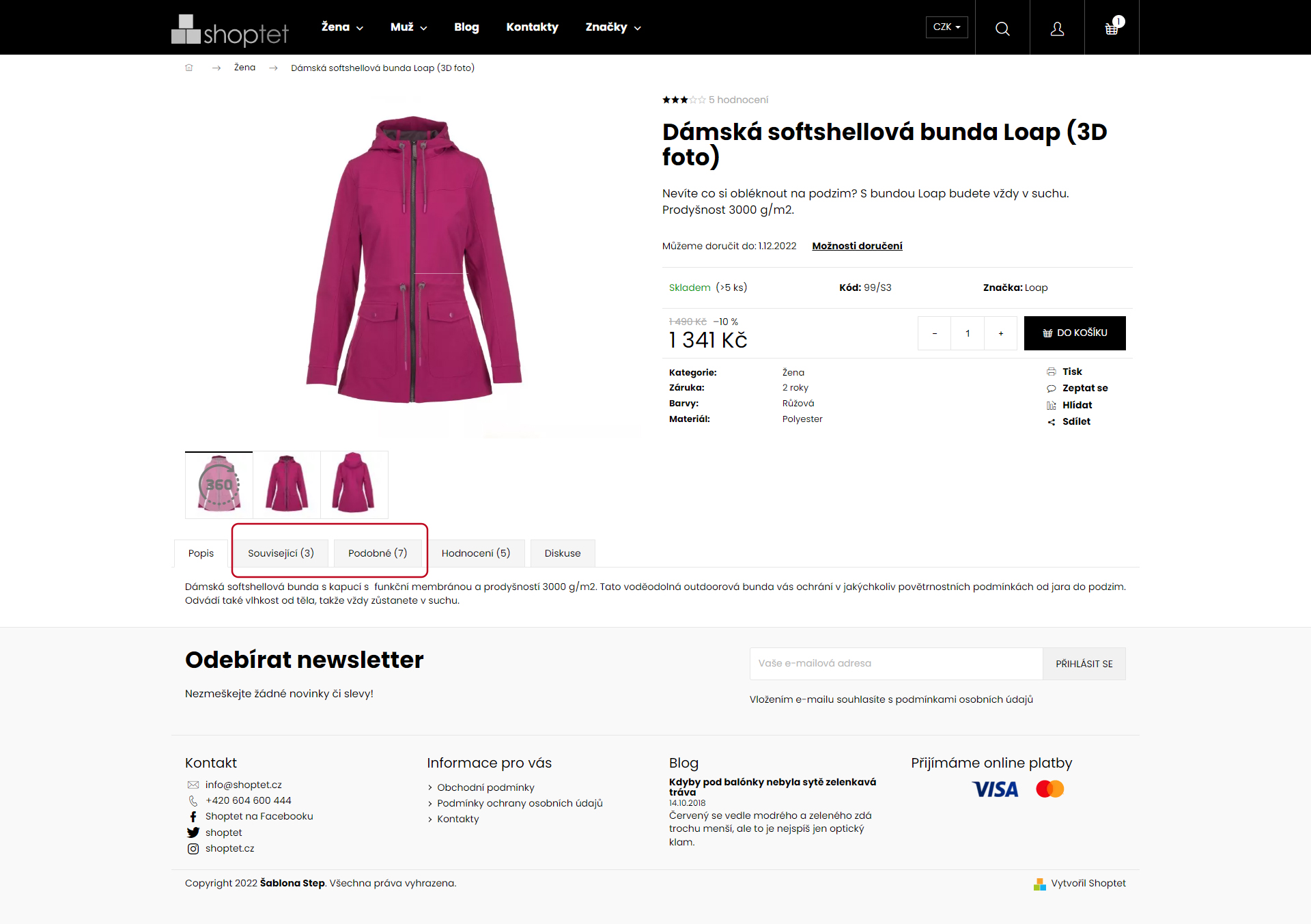
Task: Add product with DO KOŠÍKU button
Action: click(x=1075, y=333)
